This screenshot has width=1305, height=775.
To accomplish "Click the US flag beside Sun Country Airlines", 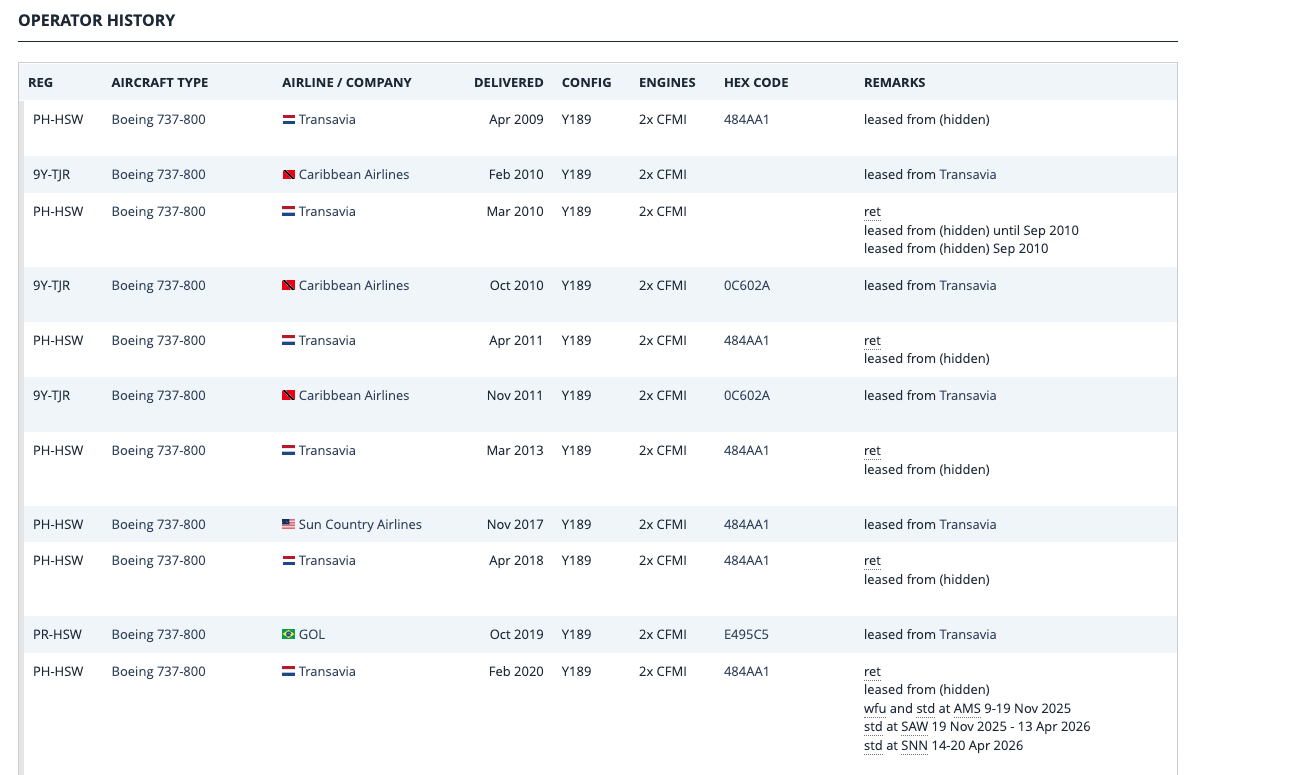I will 288,525.
